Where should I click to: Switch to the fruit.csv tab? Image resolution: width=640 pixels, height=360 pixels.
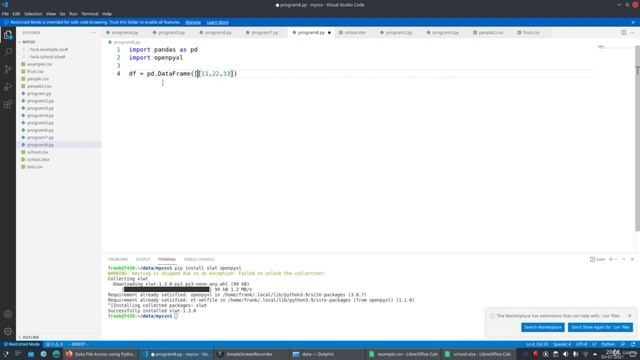click(531, 33)
